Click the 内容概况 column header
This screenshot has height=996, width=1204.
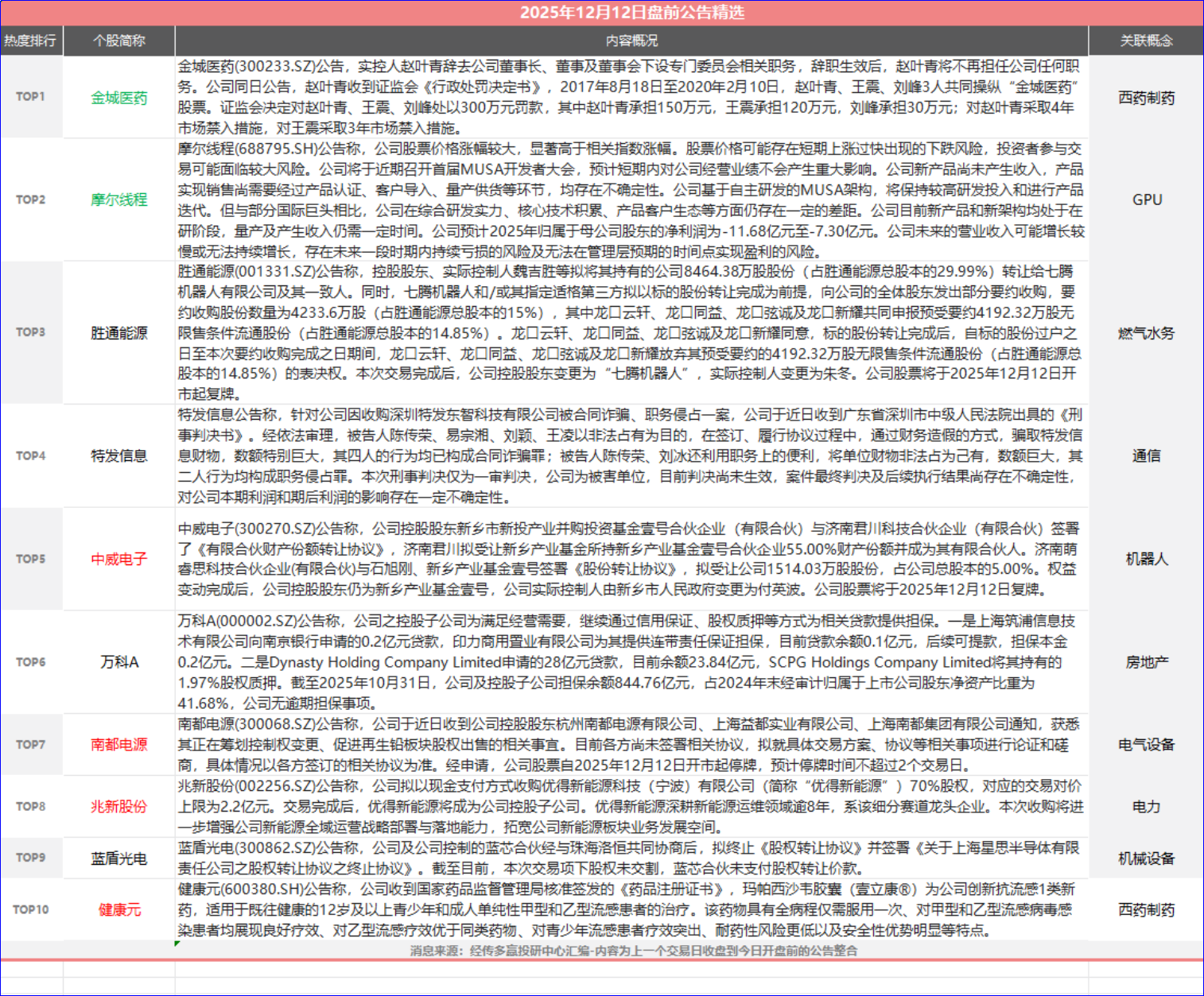point(631,41)
